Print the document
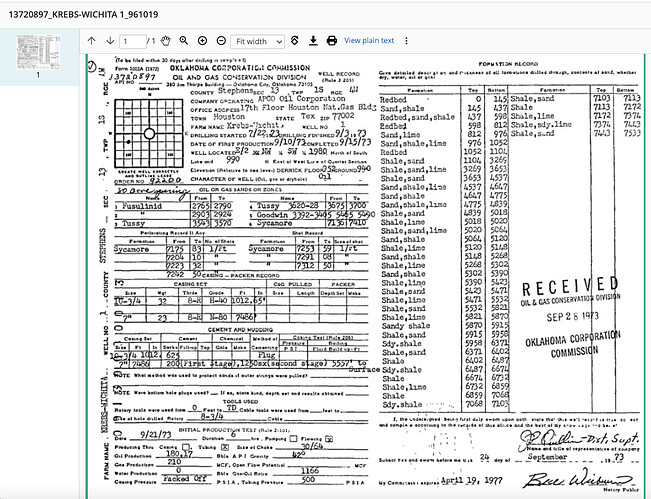Image resolution: width=651 pixels, height=499 pixels. pyautogui.click(x=332, y=41)
